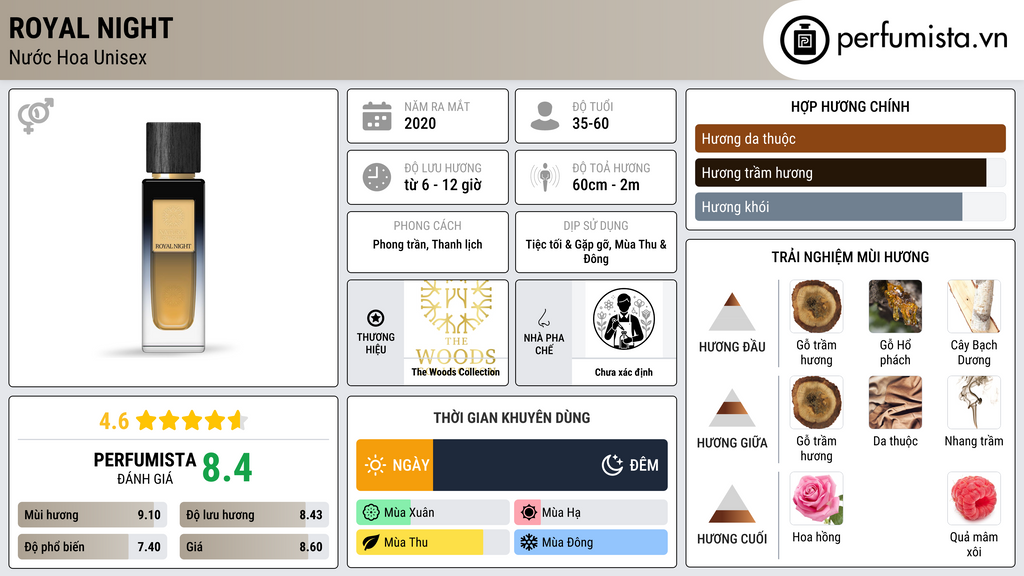Viewport: 1024px width, 576px height.
Task: Click the Hoa hồng note image
Action: click(816, 498)
